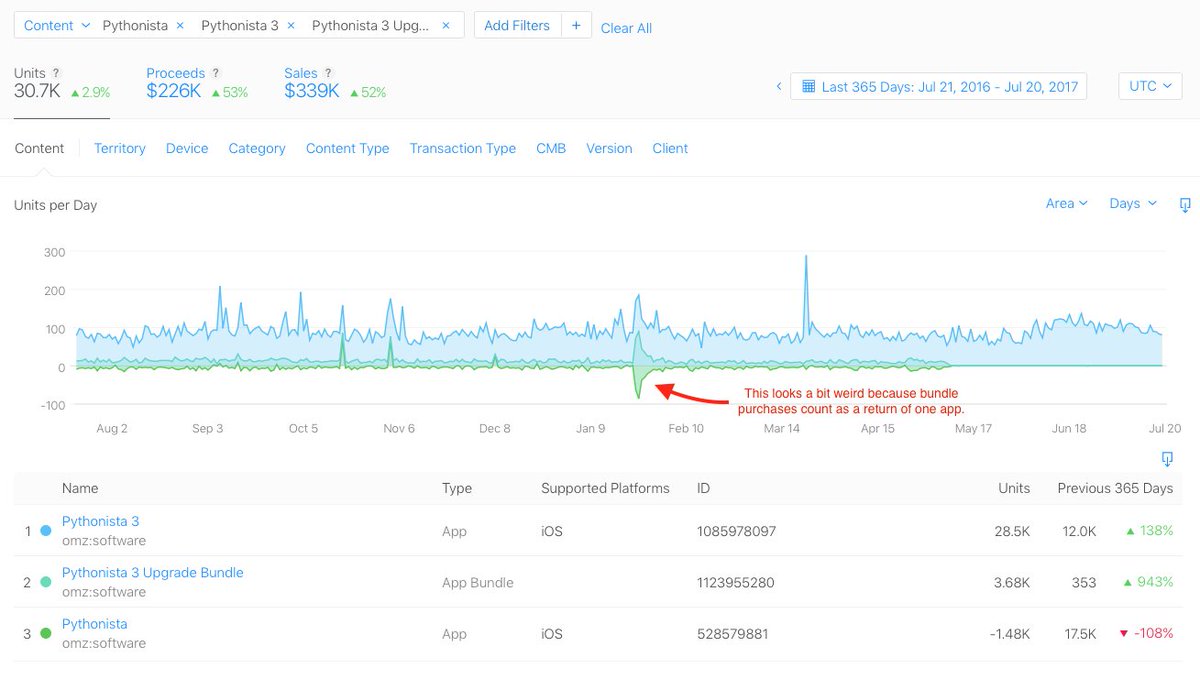Sort by Previous 365 Days column header
The image size is (1200, 679).
1115,488
